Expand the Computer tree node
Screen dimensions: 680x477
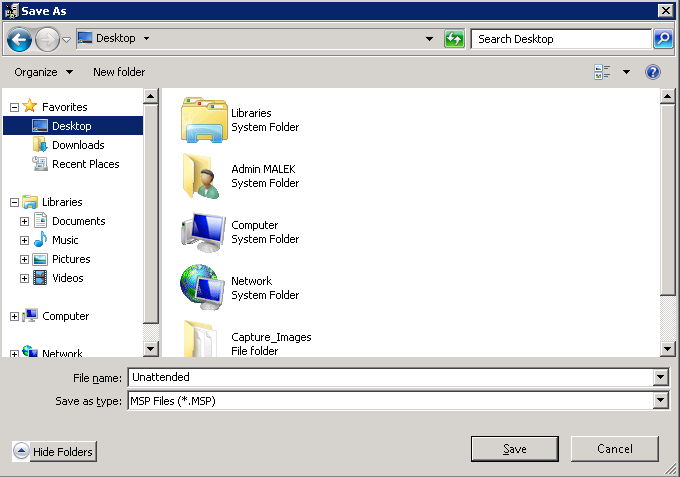click(14, 317)
